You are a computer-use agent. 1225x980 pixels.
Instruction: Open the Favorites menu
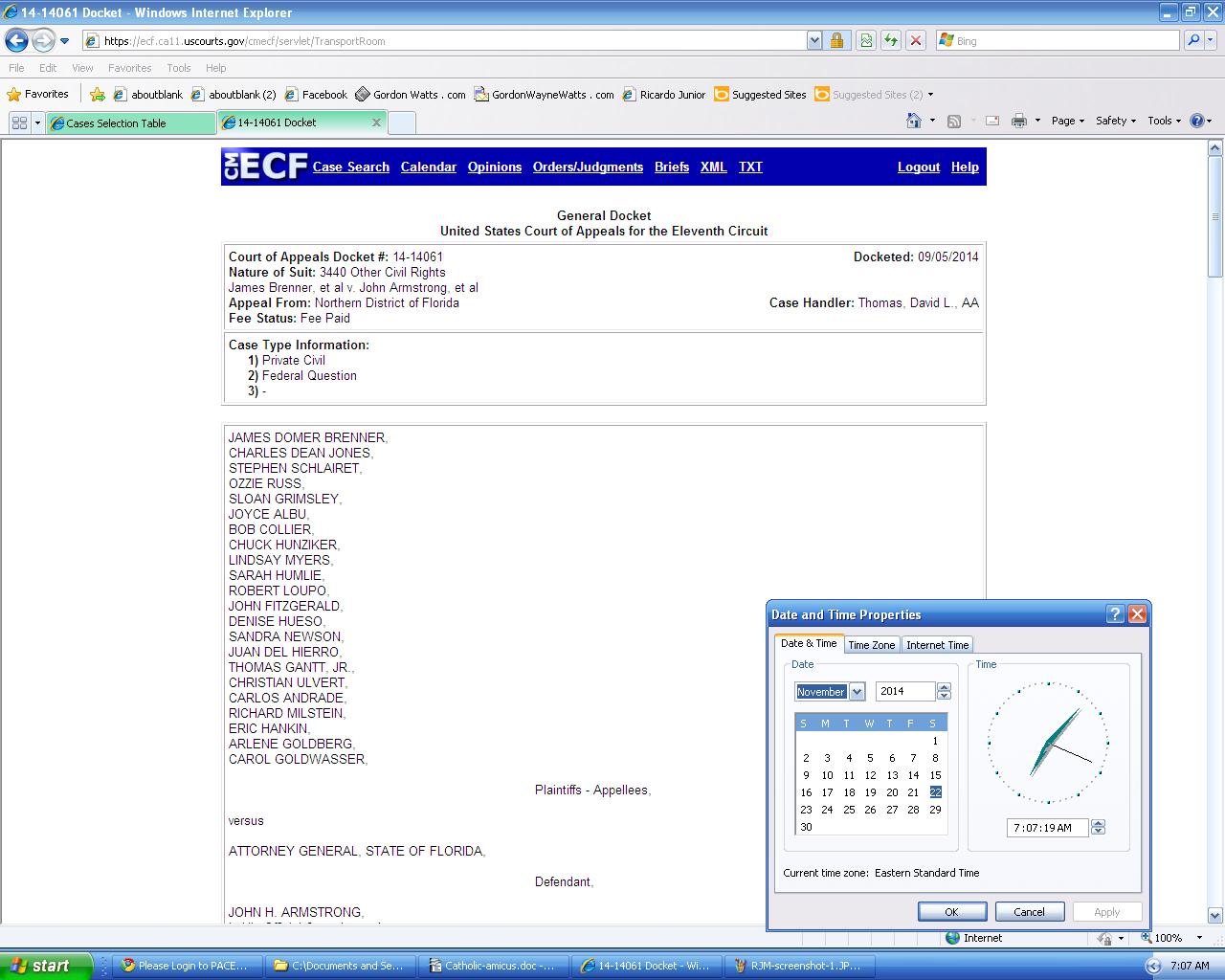click(129, 68)
